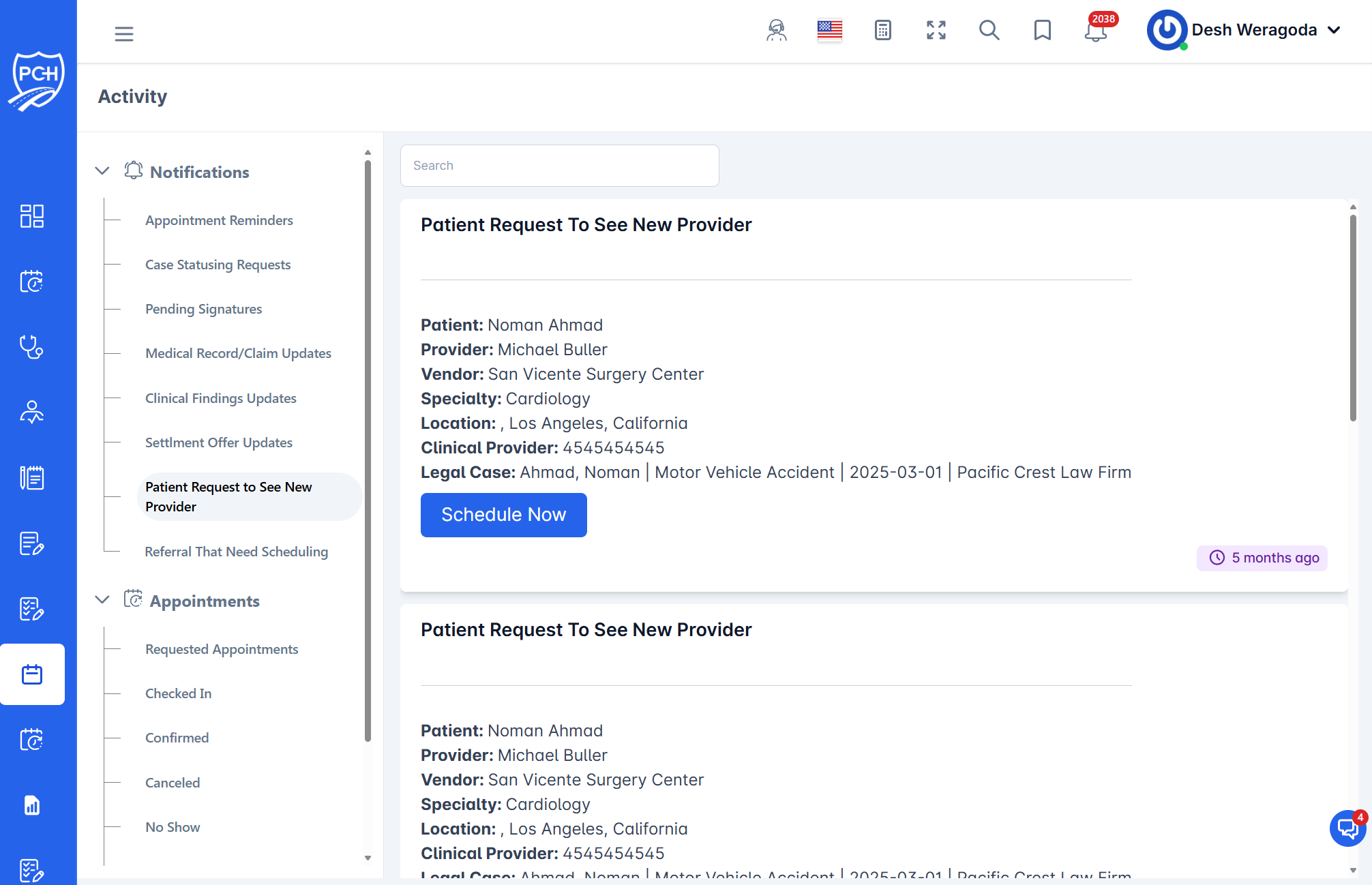Open the calculator icon in top bar
The height and width of the screenshot is (885, 1372).
[883, 31]
